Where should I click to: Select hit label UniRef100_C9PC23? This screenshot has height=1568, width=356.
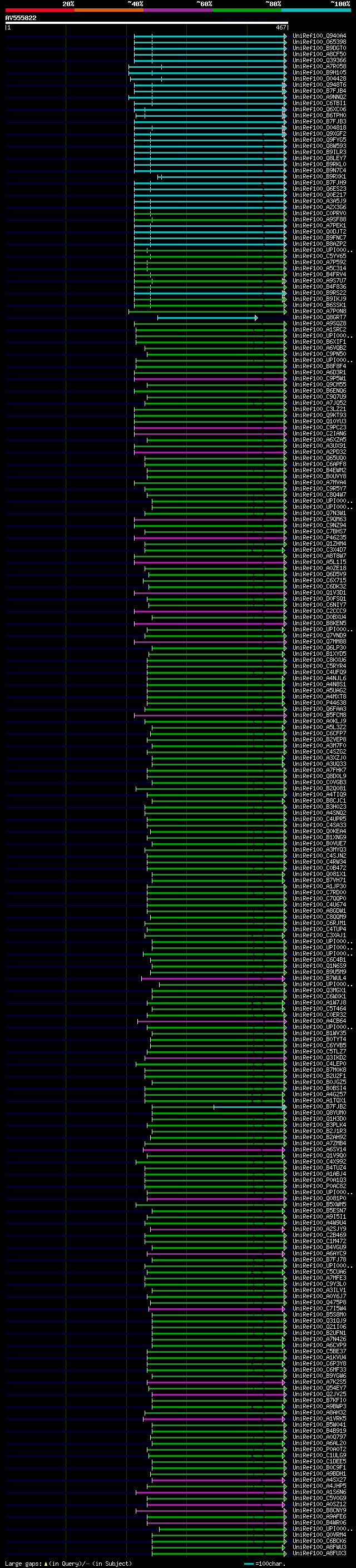pos(319,427)
